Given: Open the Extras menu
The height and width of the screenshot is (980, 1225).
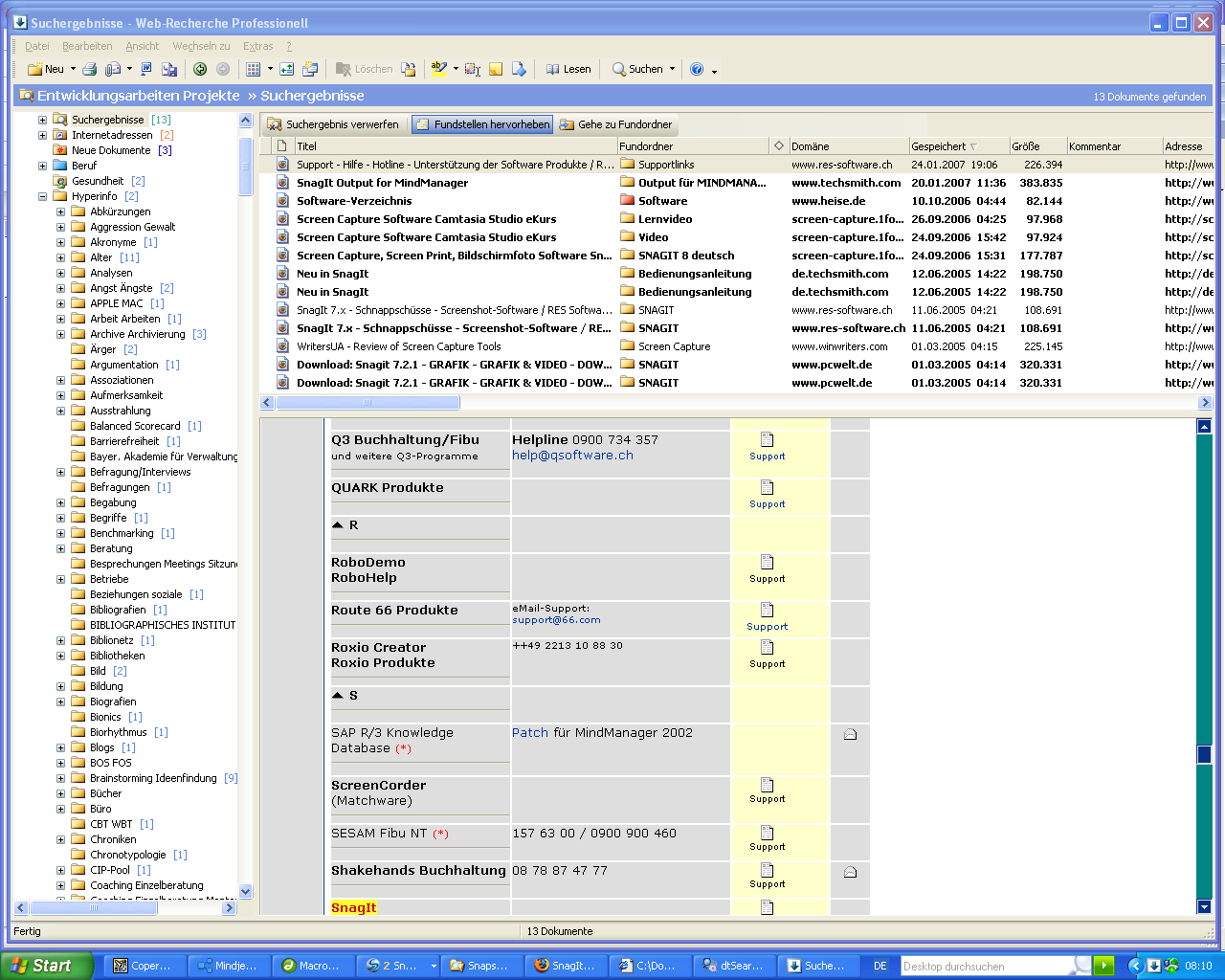Looking at the screenshot, I should pos(257,46).
